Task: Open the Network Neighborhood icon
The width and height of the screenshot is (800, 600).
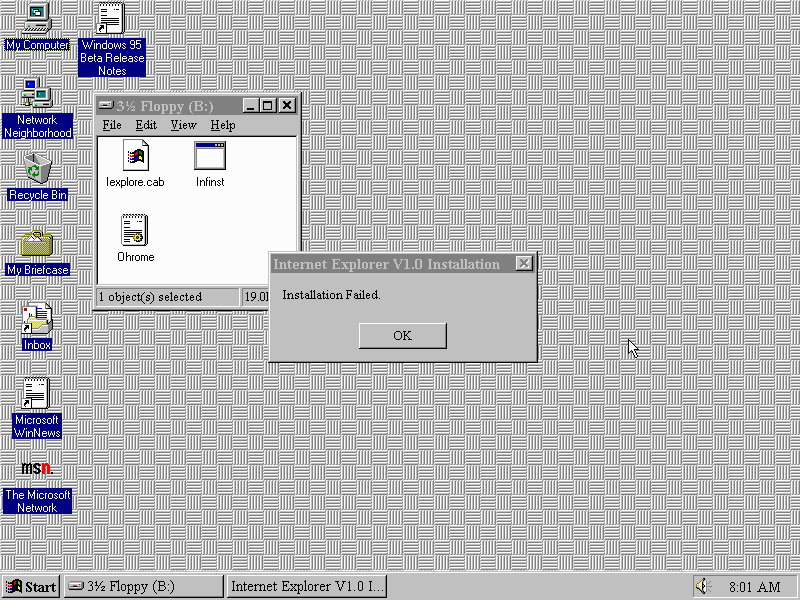Action: tap(37, 95)
